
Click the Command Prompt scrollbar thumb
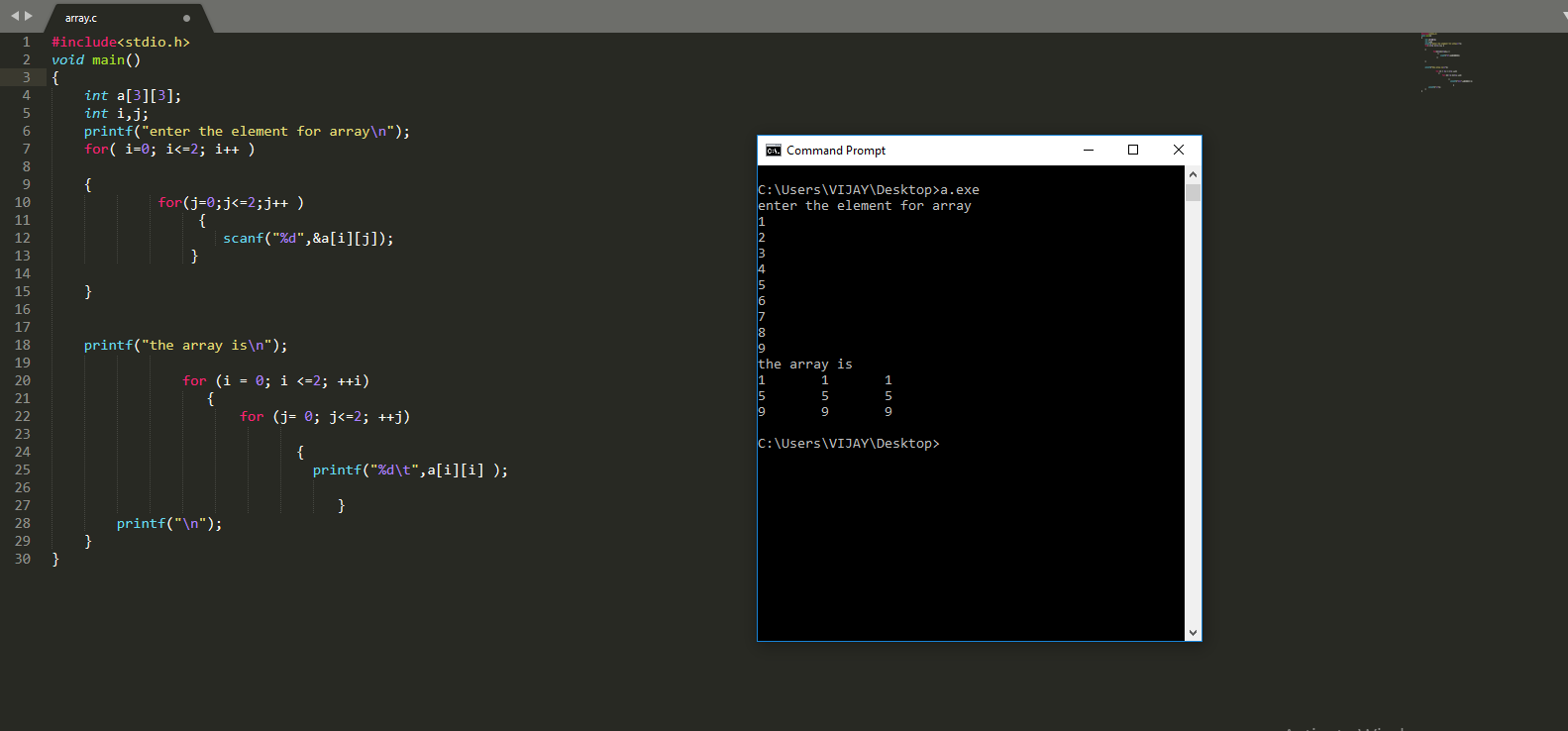(x=1193, y=192)
